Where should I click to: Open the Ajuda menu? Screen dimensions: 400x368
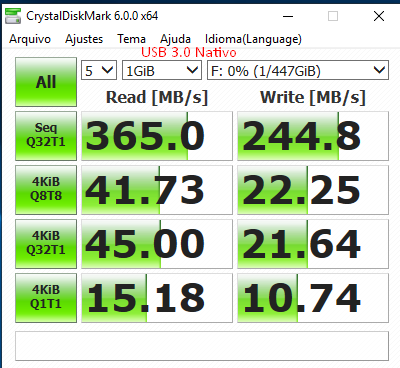coord(175,39)
